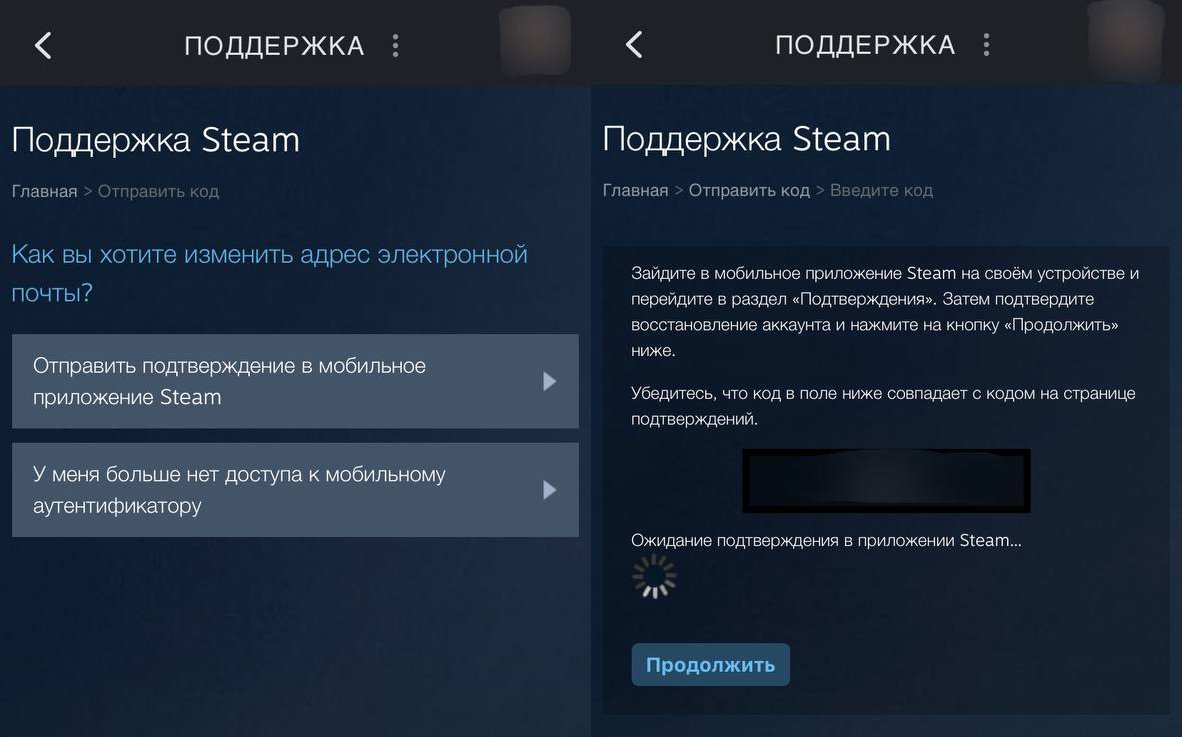
Task: Choose 'У меня больше нет доступа к мобильному аутентификатору'
Action: (x=296, y=490)
